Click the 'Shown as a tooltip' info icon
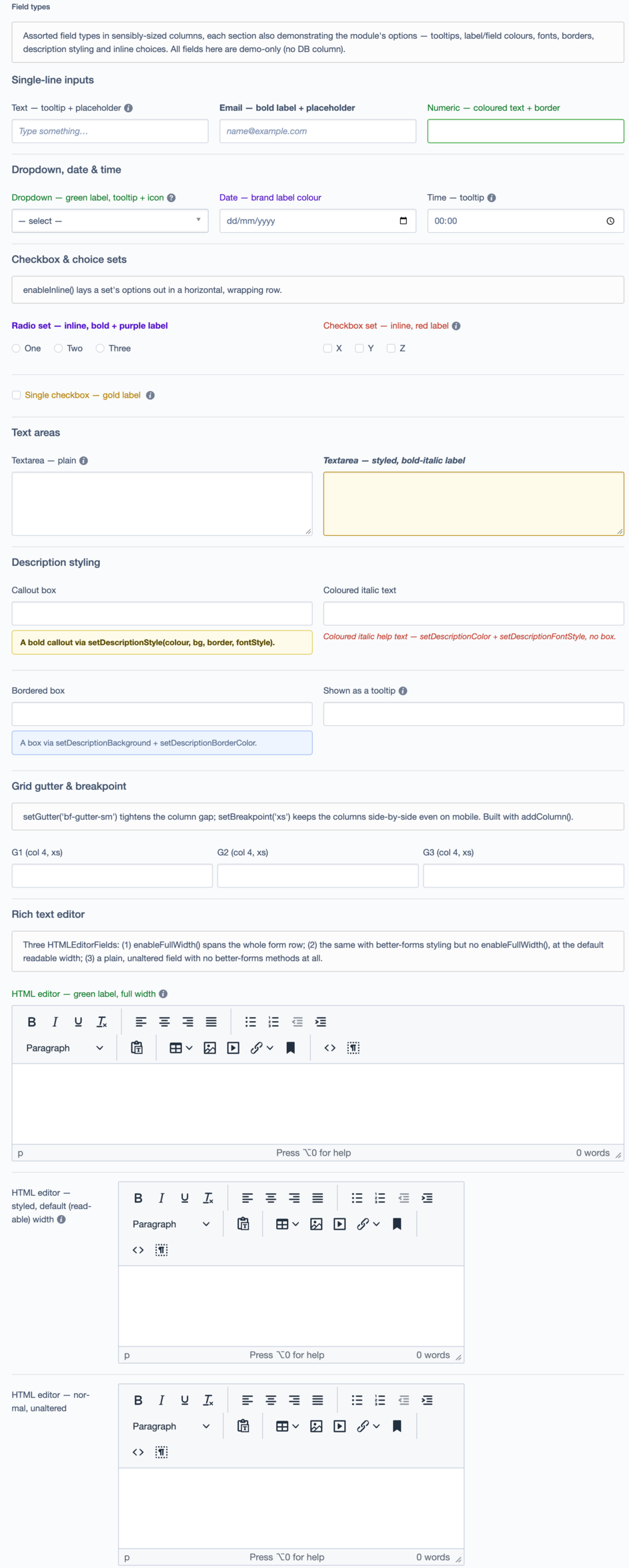 point(403,691)
